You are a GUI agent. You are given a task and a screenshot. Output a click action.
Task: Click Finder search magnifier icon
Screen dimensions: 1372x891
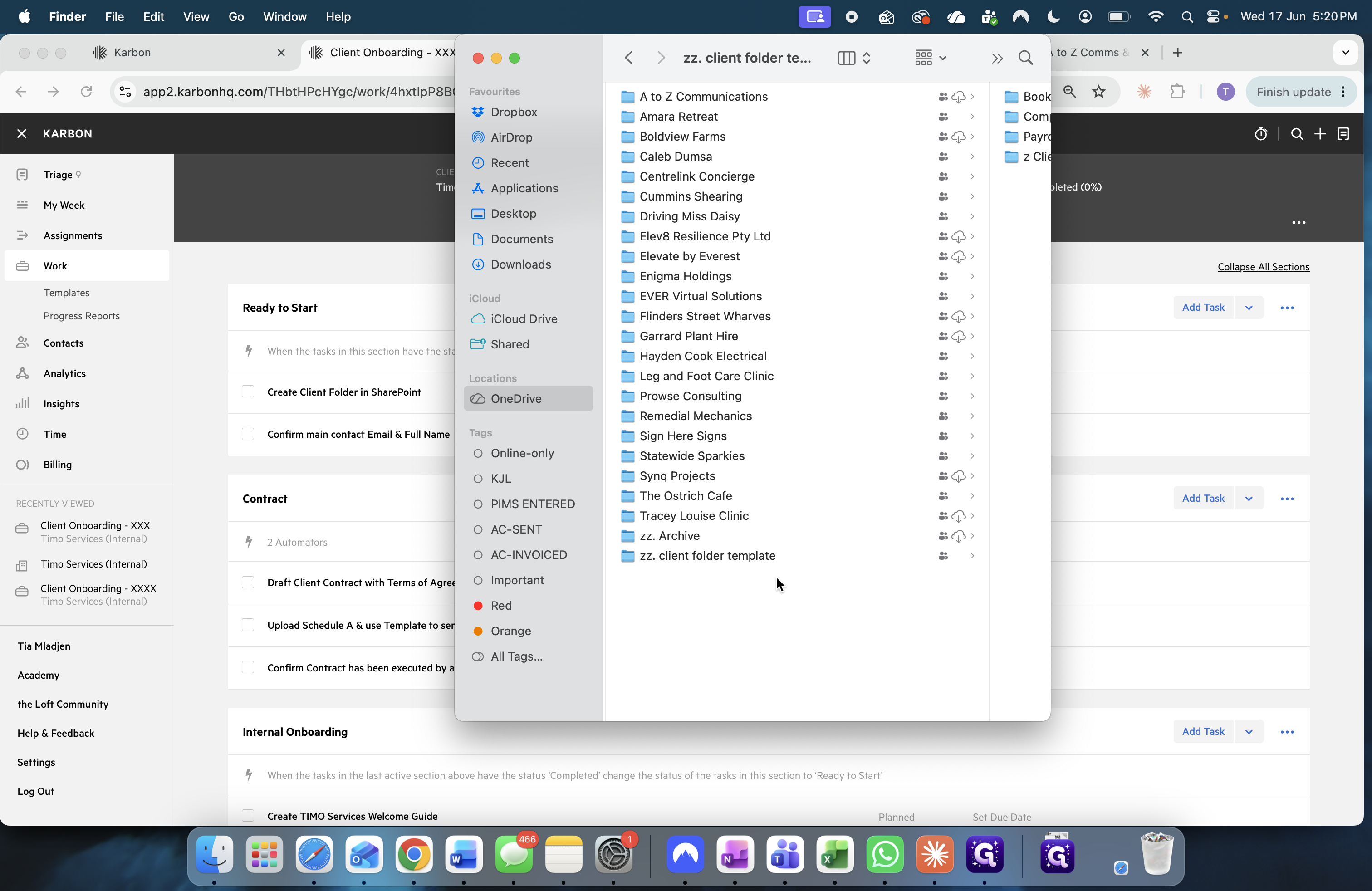1025,58
